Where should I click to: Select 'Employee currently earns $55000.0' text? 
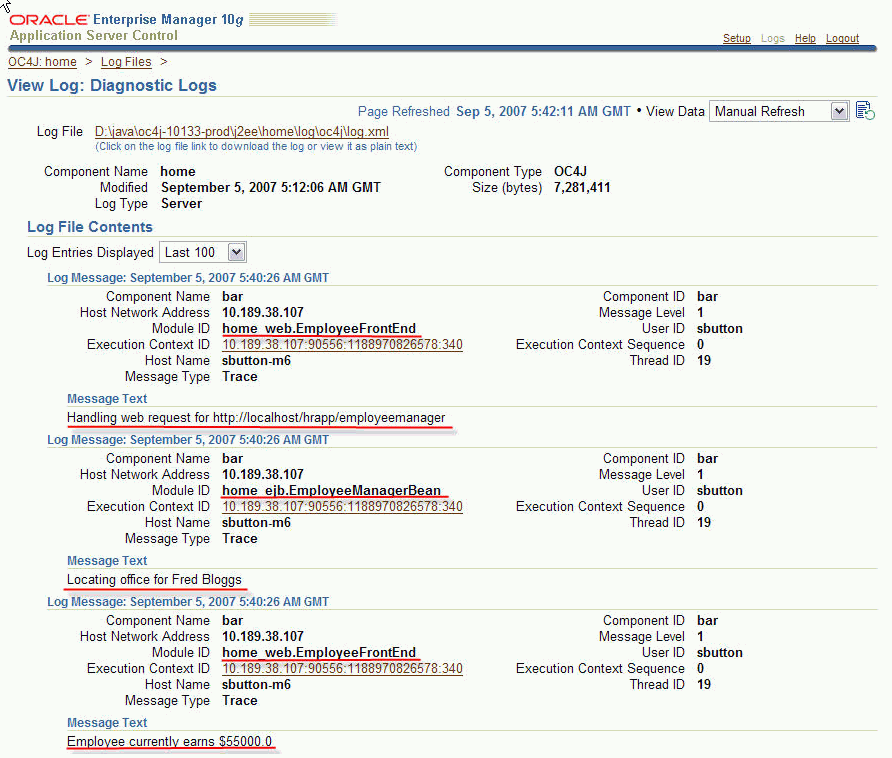coord(170,741)
